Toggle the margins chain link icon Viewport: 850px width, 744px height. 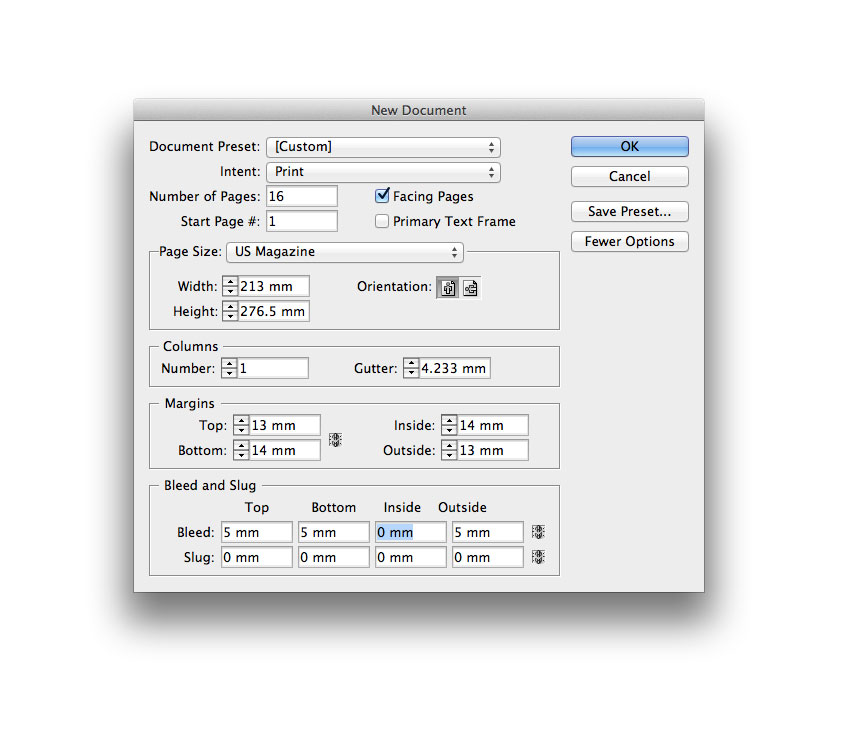click(335, 439)
